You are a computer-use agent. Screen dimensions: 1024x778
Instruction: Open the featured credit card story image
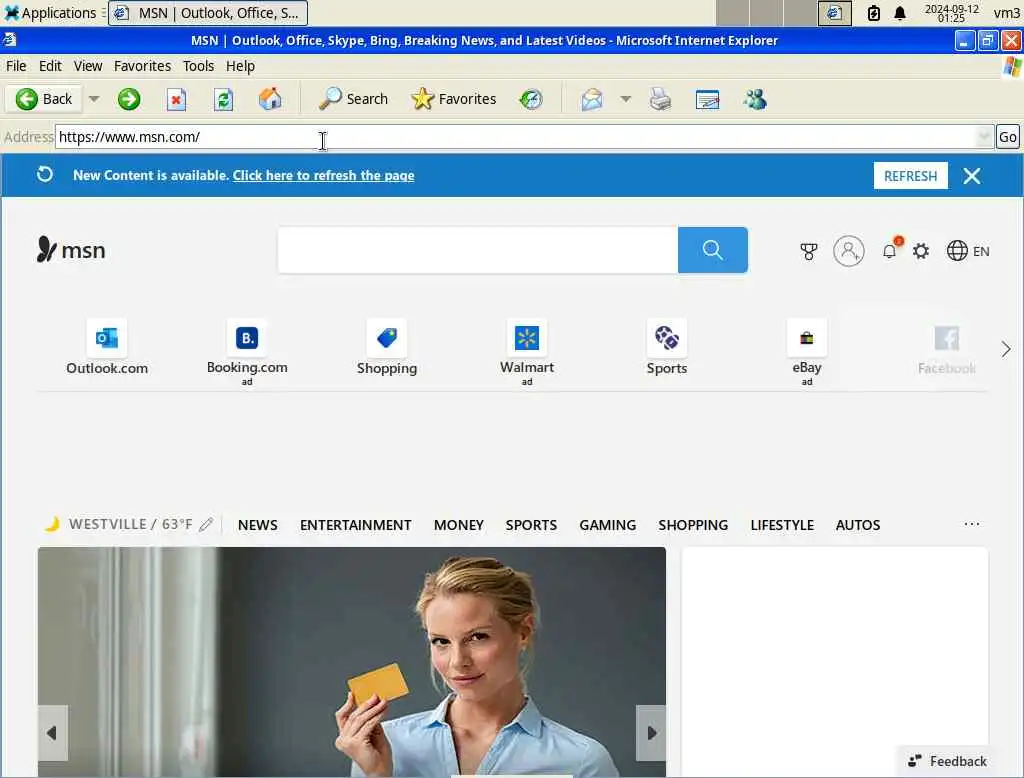coord(352,662)
